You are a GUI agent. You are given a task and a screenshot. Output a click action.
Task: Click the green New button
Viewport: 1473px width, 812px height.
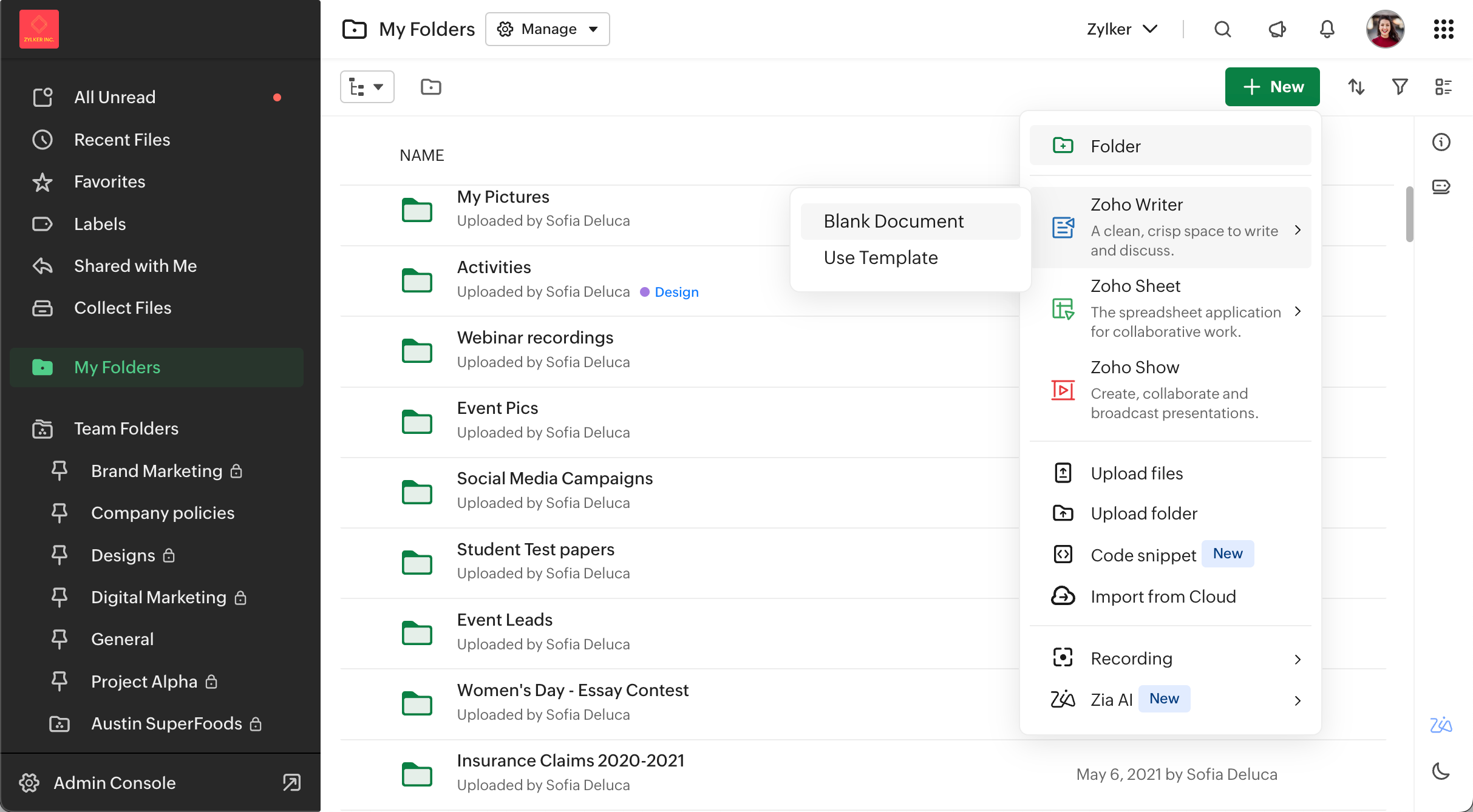(1272, 87)
